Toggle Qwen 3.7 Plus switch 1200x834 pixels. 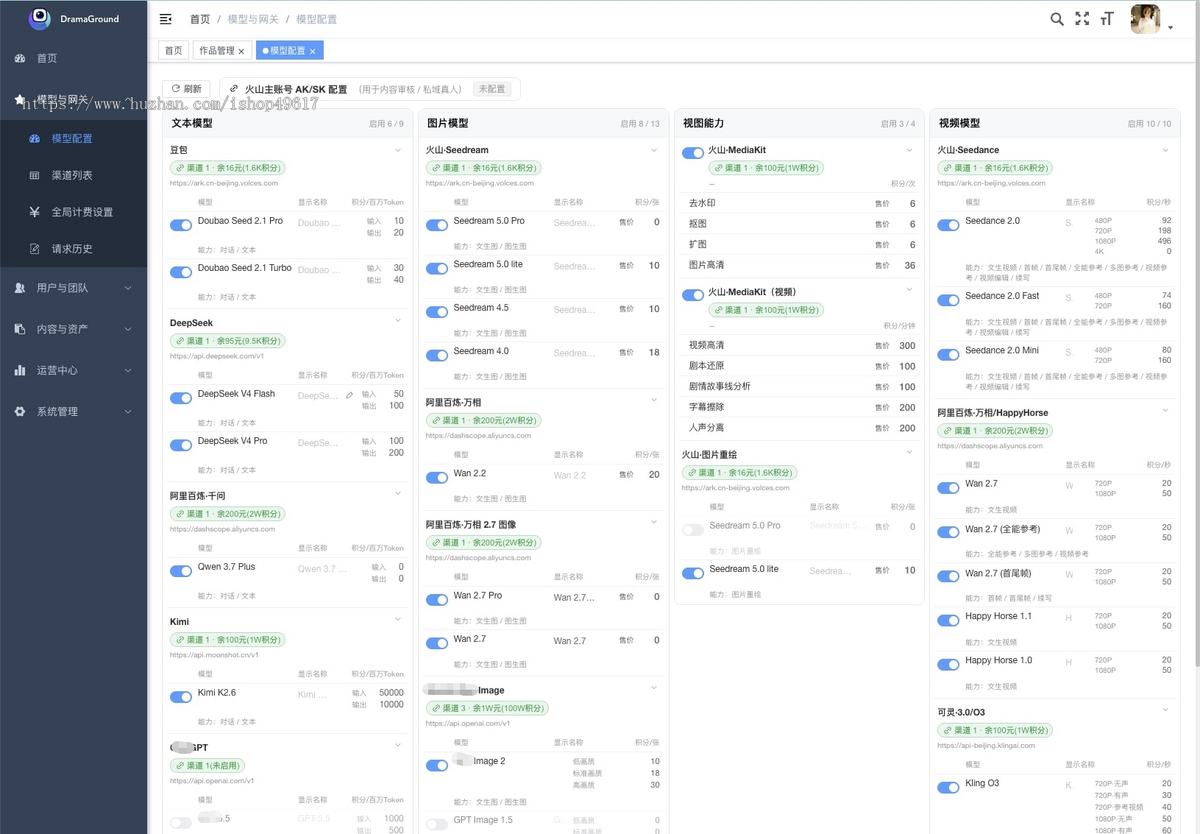click(181, 571)
